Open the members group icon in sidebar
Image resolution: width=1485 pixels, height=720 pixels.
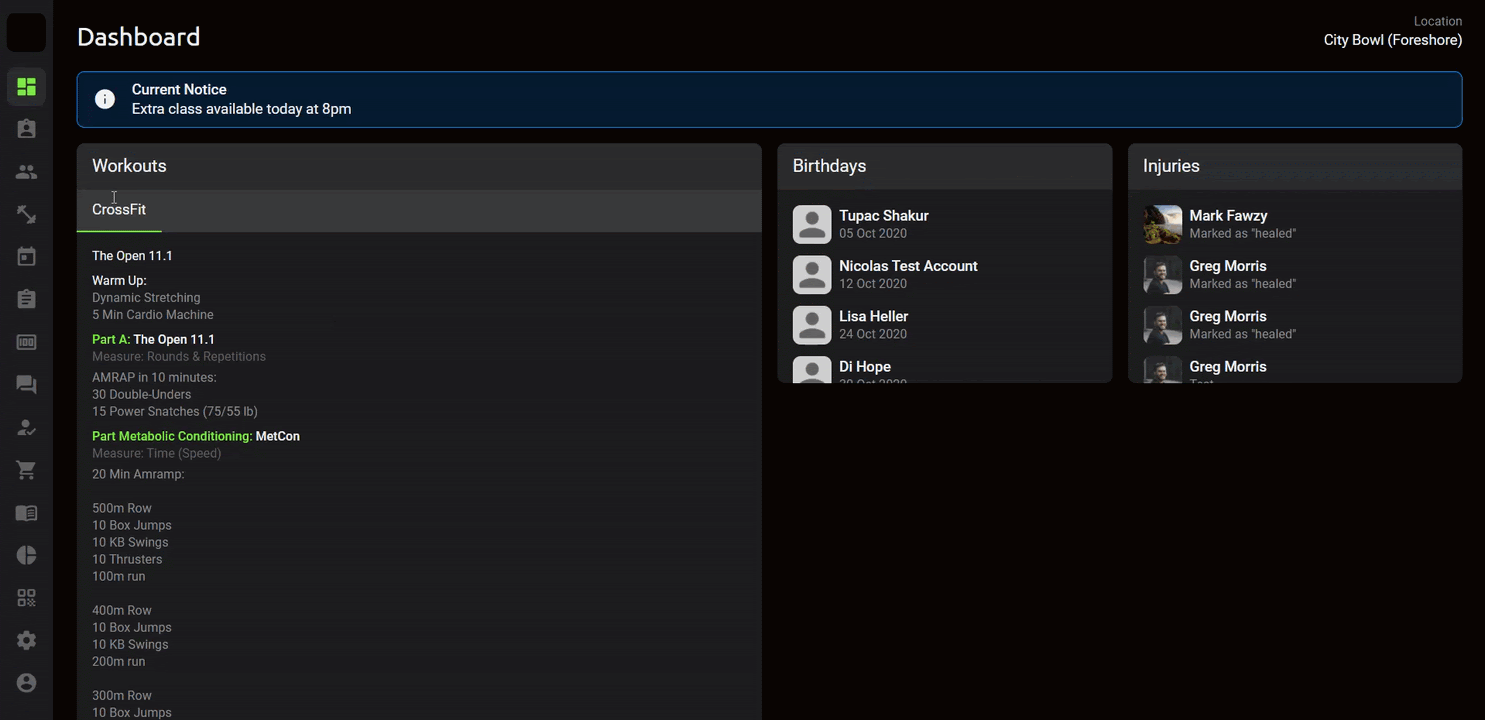pyautogui.click(x=26, y=172)
